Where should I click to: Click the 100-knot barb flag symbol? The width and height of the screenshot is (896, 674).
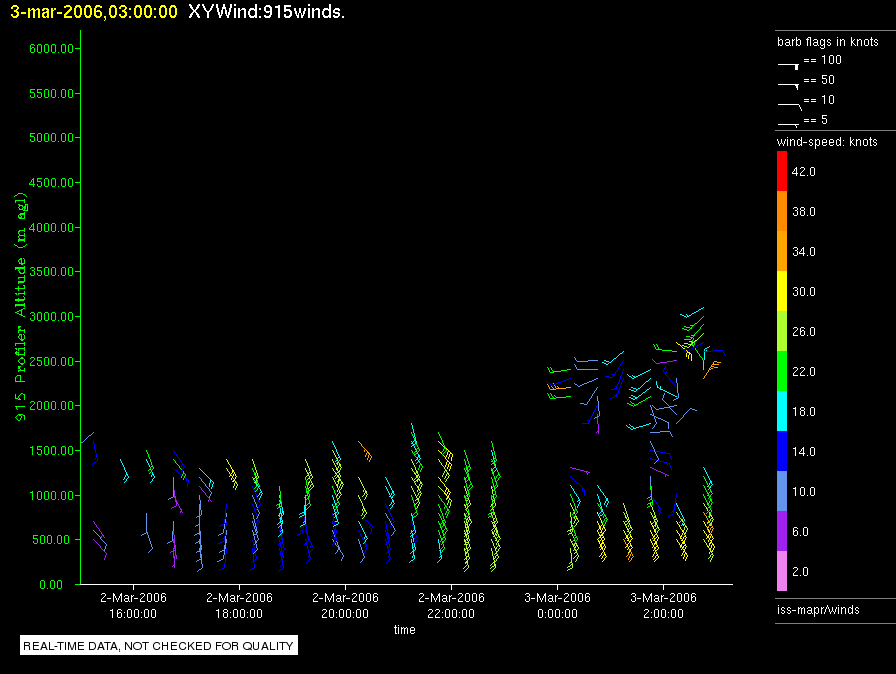point(789,63)
